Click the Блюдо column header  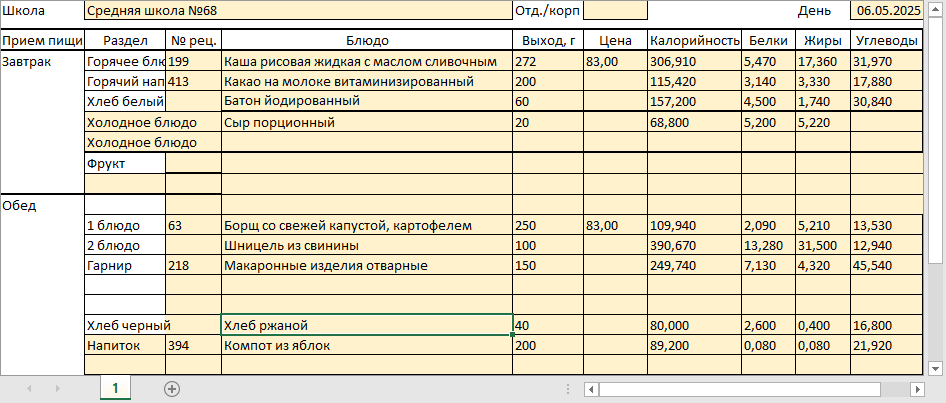[367, 40]
